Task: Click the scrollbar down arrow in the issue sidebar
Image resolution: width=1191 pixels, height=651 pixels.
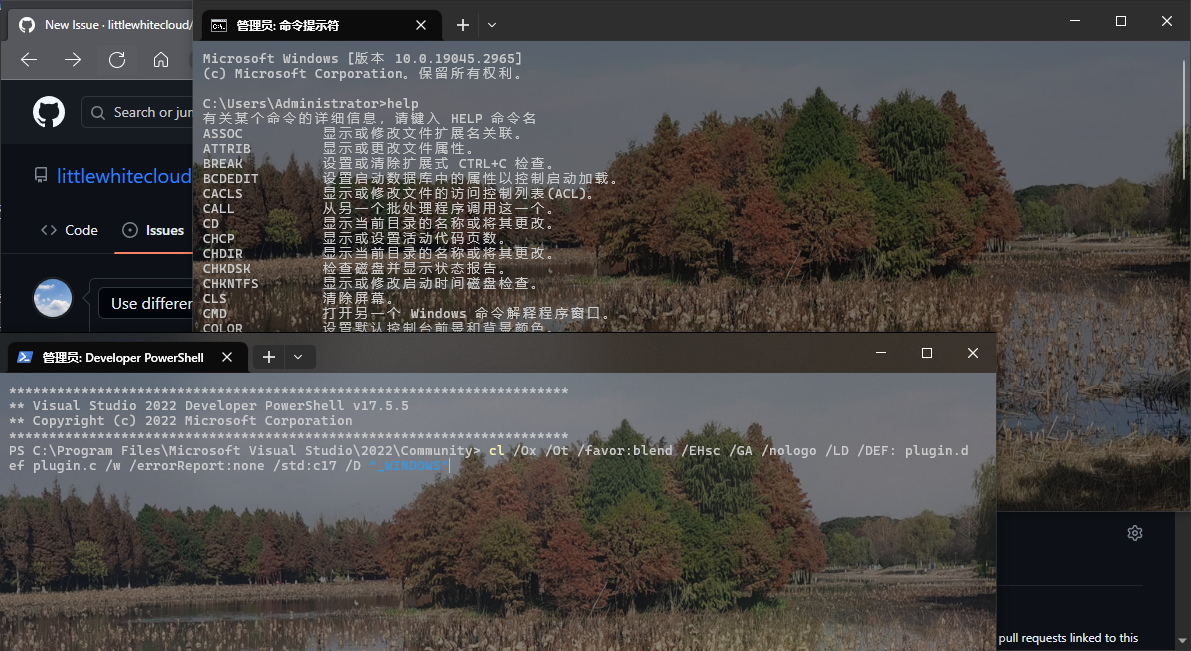Action: click(x=1184, y=643)
